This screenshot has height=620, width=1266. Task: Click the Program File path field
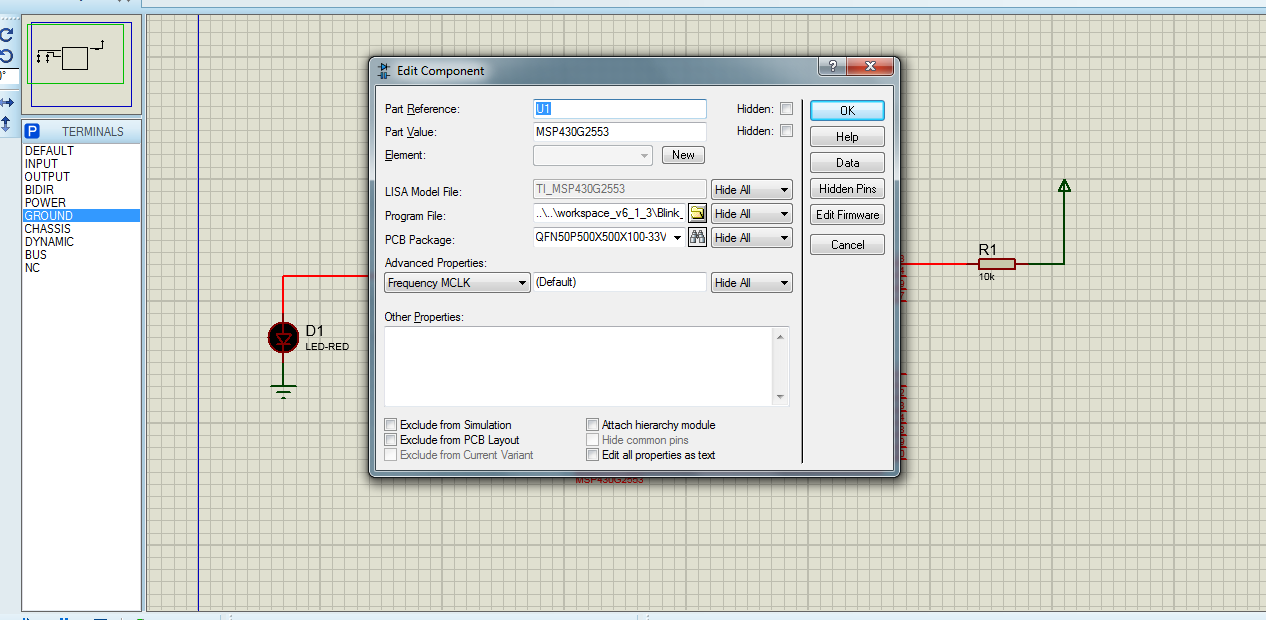[610, 213]
